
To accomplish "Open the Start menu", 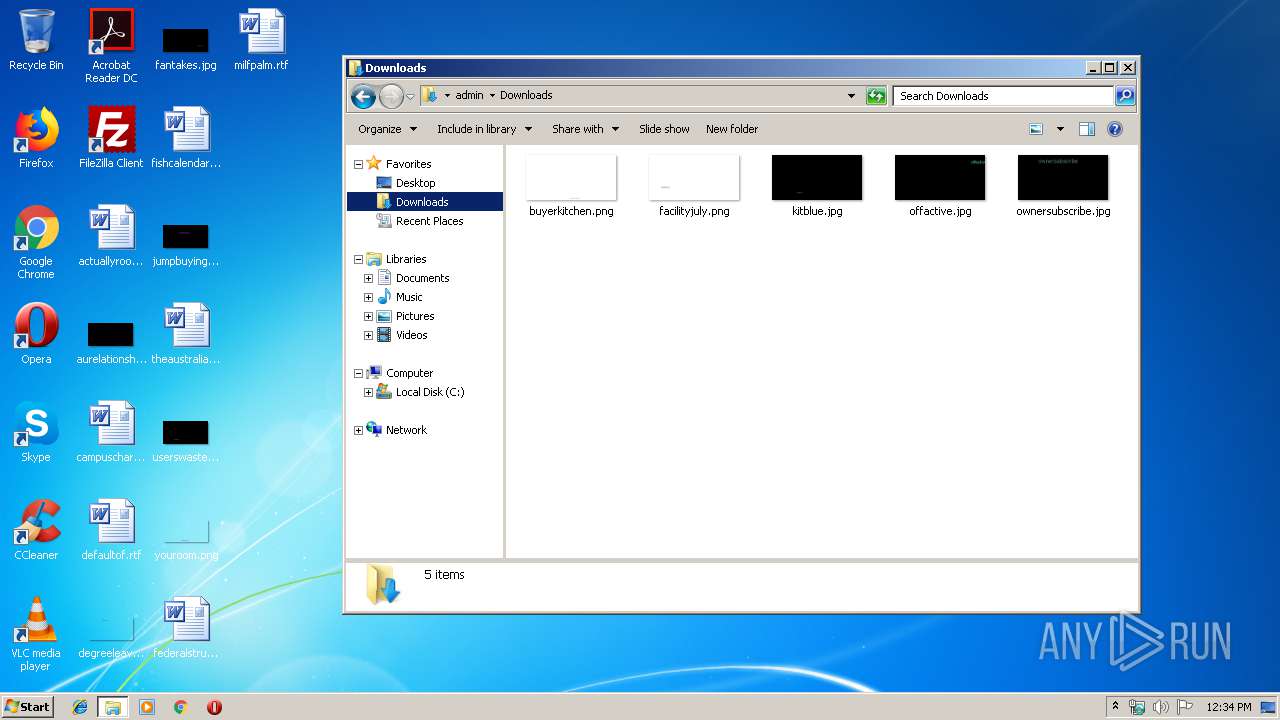I will click(x=28, y=707).
